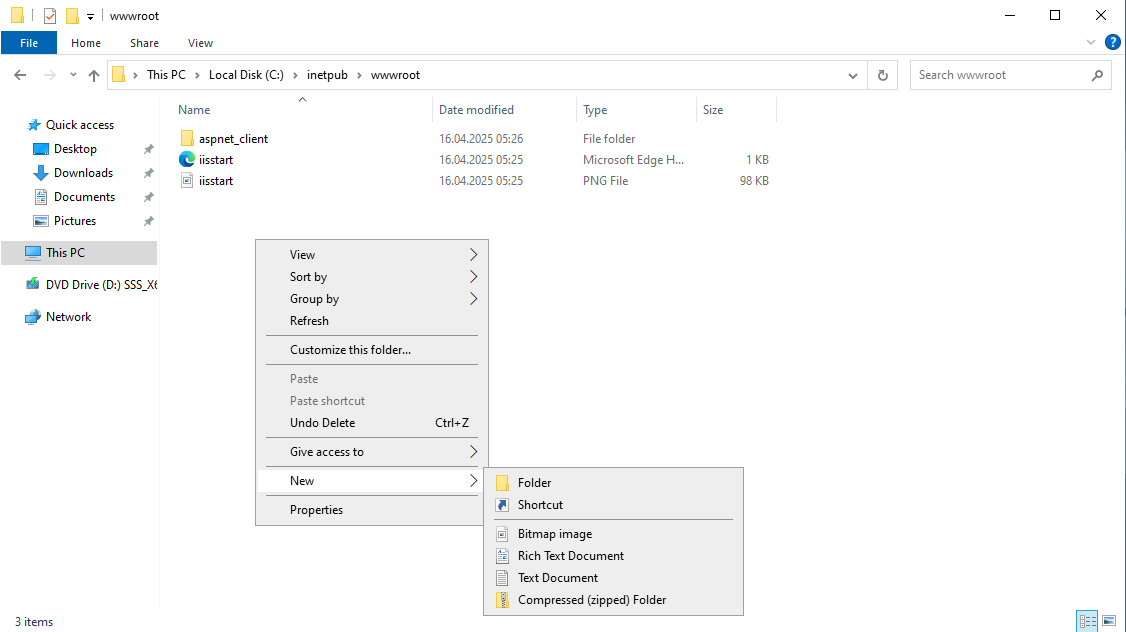1126x632 pixels.
Task: Choose Customize this folder...
Action: (372, 350)
